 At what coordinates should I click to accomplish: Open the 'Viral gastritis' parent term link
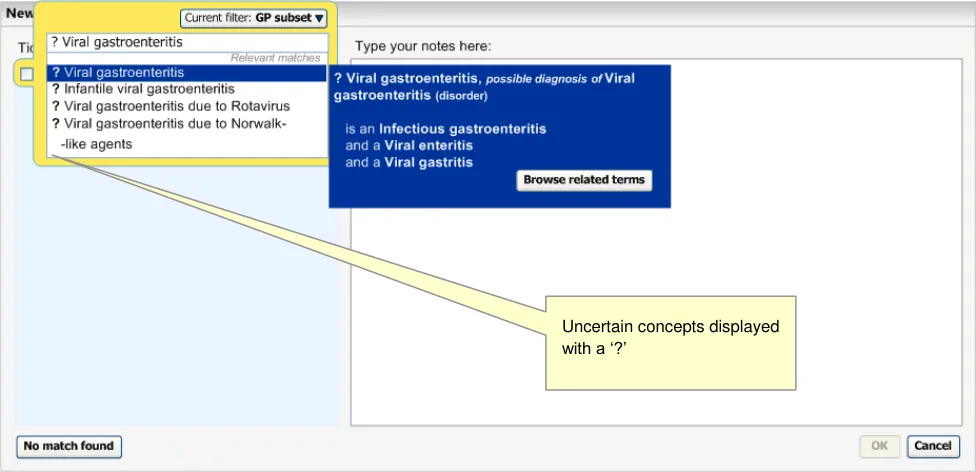coord(429,162)
